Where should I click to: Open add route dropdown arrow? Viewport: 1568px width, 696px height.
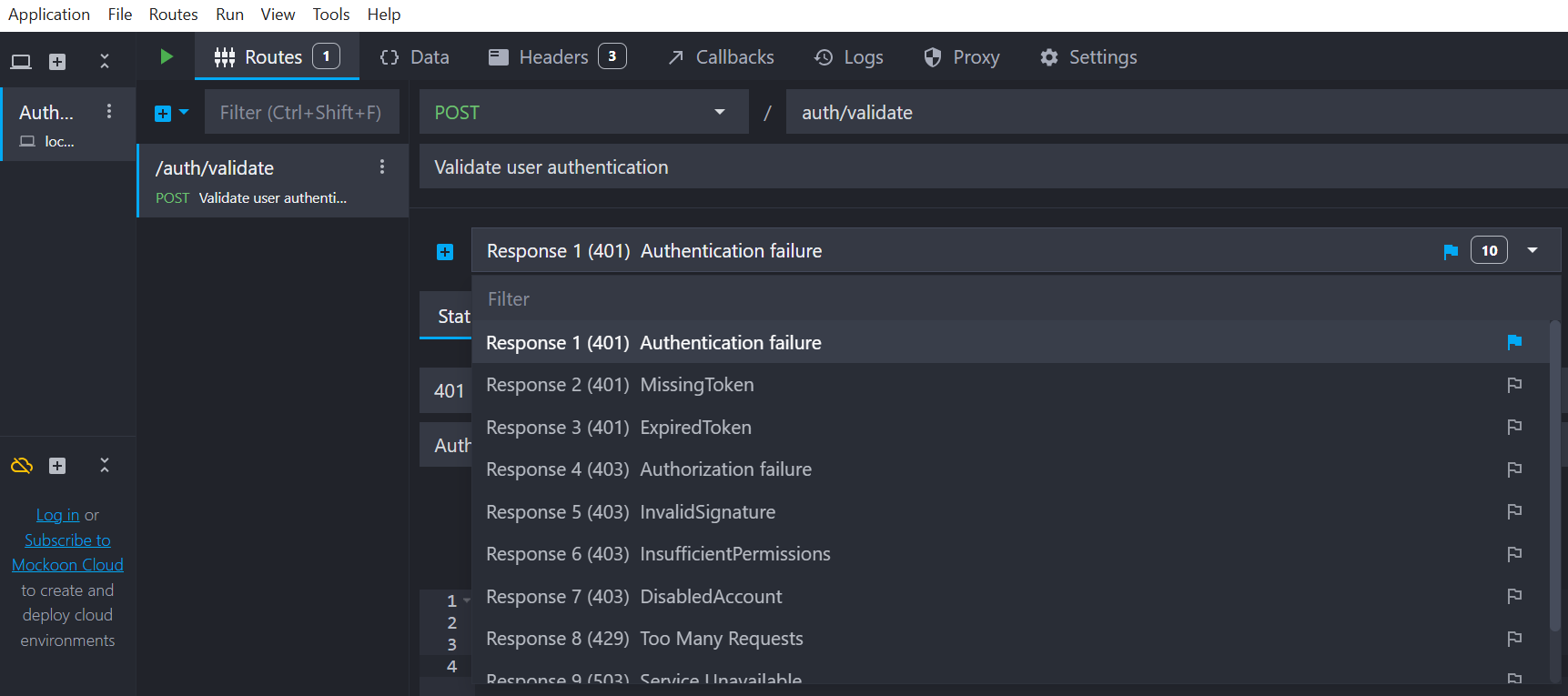184,112
